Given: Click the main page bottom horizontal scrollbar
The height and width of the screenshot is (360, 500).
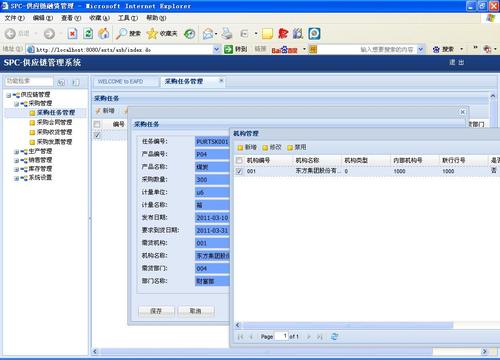Looking at the screenshot, I should click(267, 351).
